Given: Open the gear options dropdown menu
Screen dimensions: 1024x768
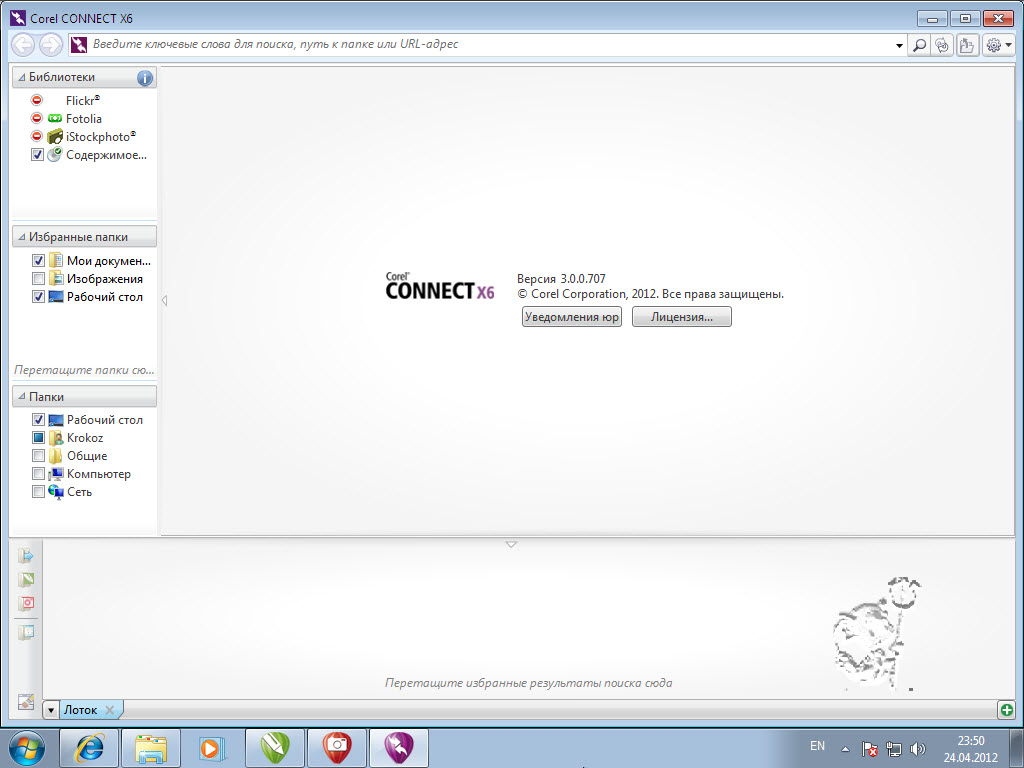Looking at the screenshot, I should click(x=999, y=45).
